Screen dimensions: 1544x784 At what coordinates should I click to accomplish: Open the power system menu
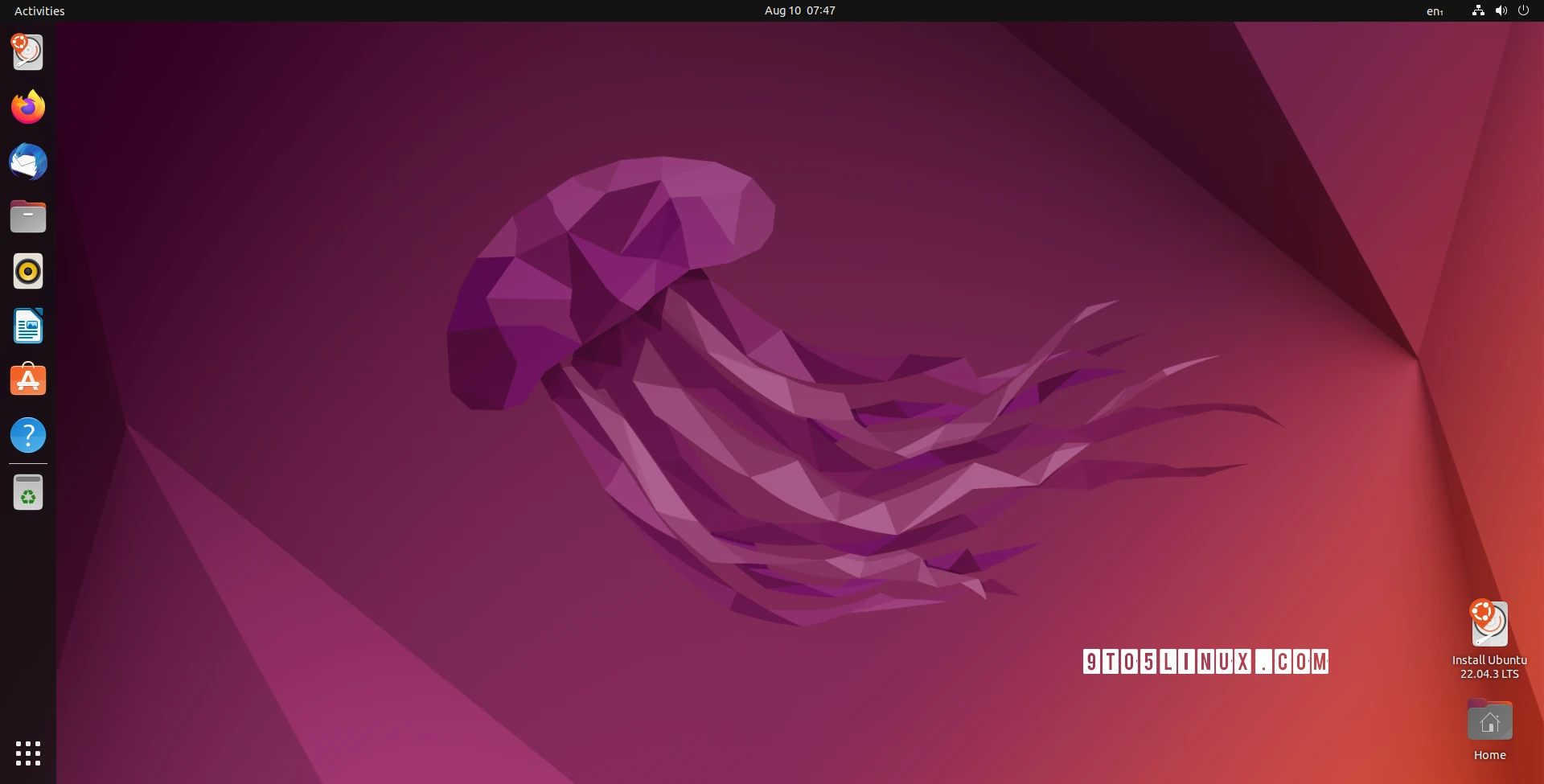coord(1524,10)
